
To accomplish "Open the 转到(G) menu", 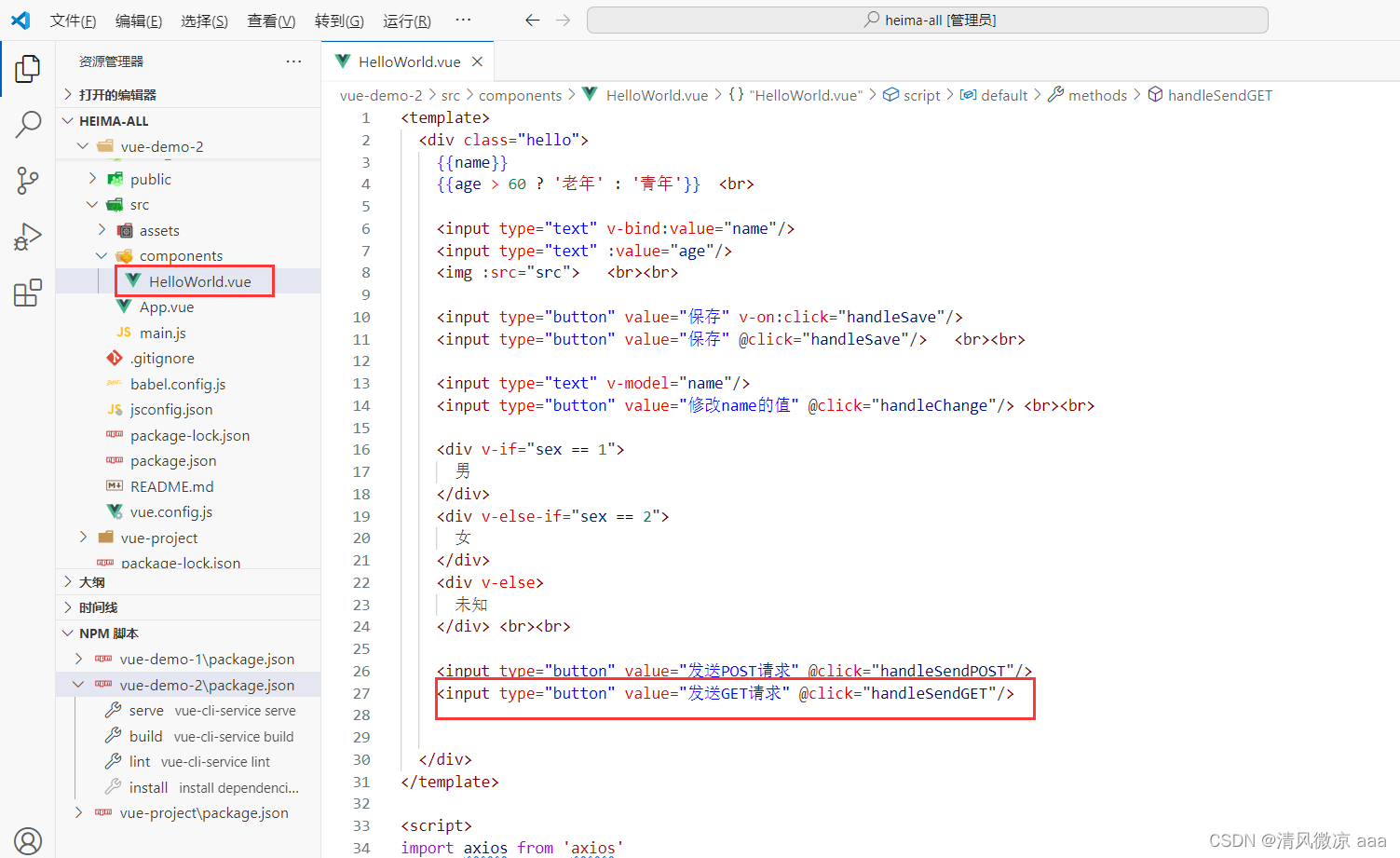I will pyautogui.click(x=339, y=20).
